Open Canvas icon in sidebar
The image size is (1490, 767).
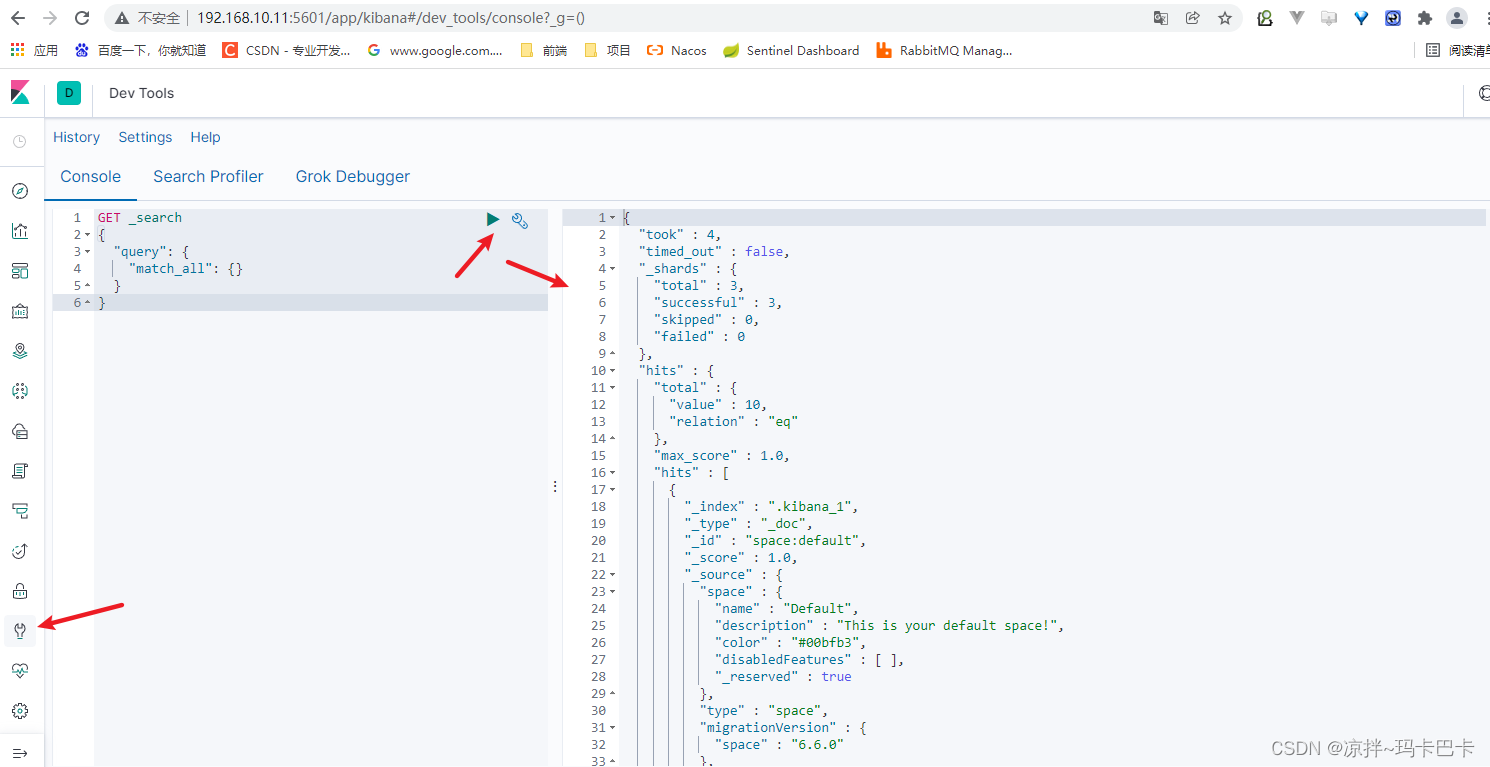[x=20, y=311]
